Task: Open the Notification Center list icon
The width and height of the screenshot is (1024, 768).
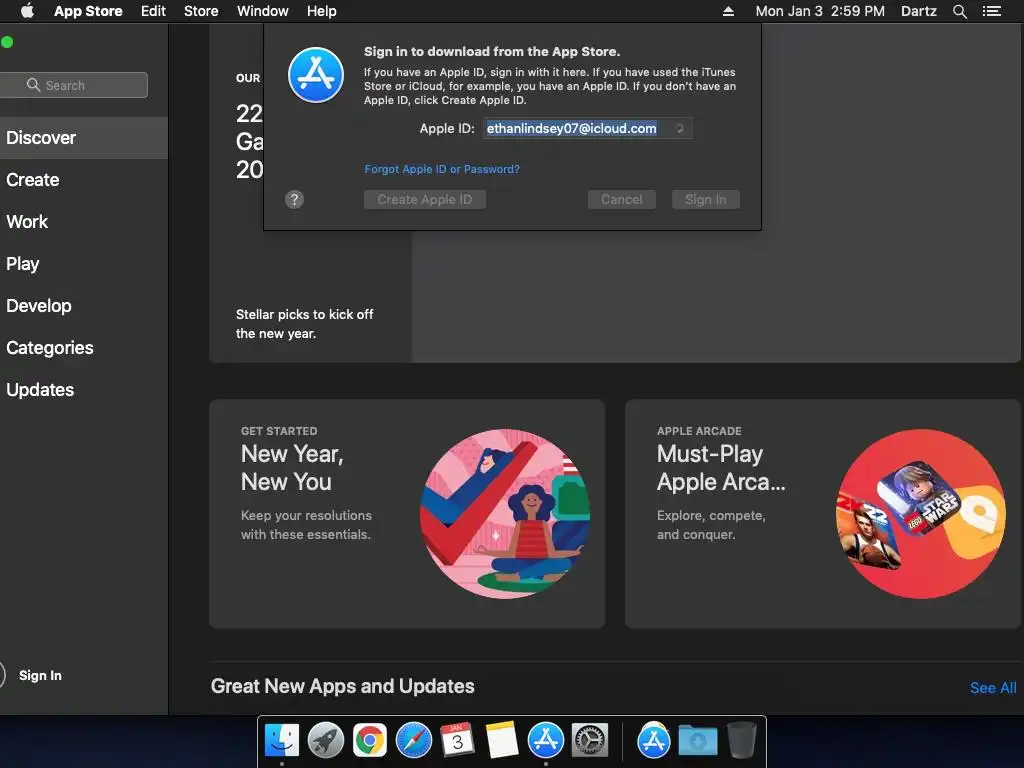Action: click(991, 11)
